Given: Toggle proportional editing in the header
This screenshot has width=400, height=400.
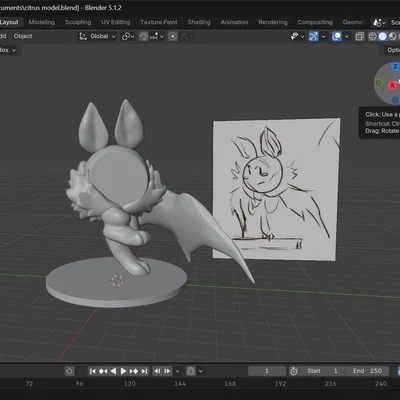Looking at the screenshot, I should pos(173,36).
